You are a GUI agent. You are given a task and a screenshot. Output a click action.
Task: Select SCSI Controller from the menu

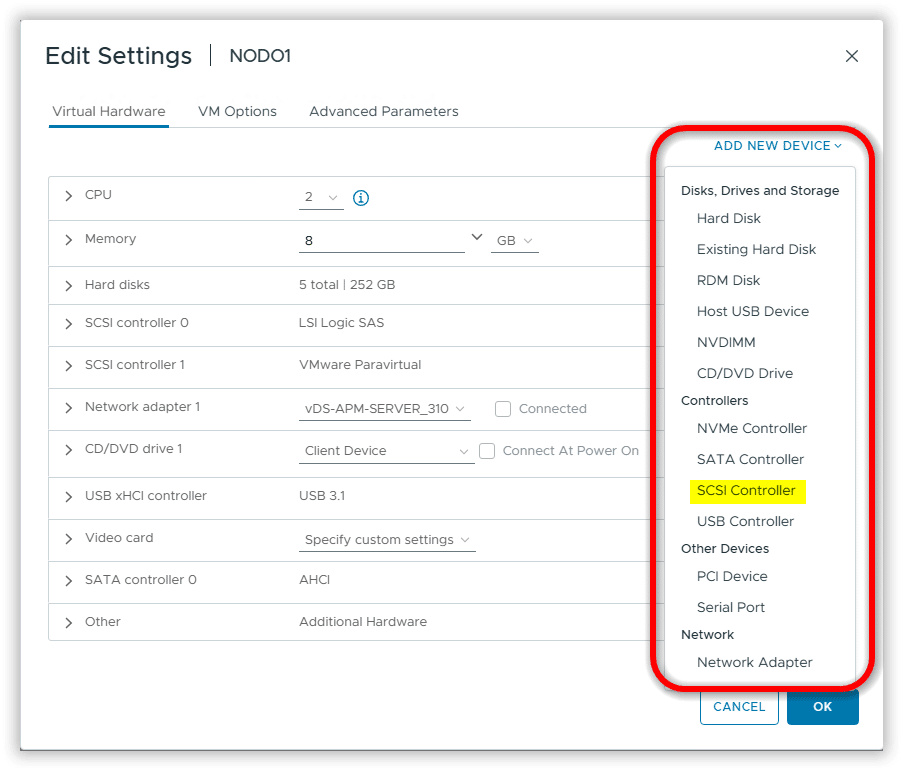746,491
